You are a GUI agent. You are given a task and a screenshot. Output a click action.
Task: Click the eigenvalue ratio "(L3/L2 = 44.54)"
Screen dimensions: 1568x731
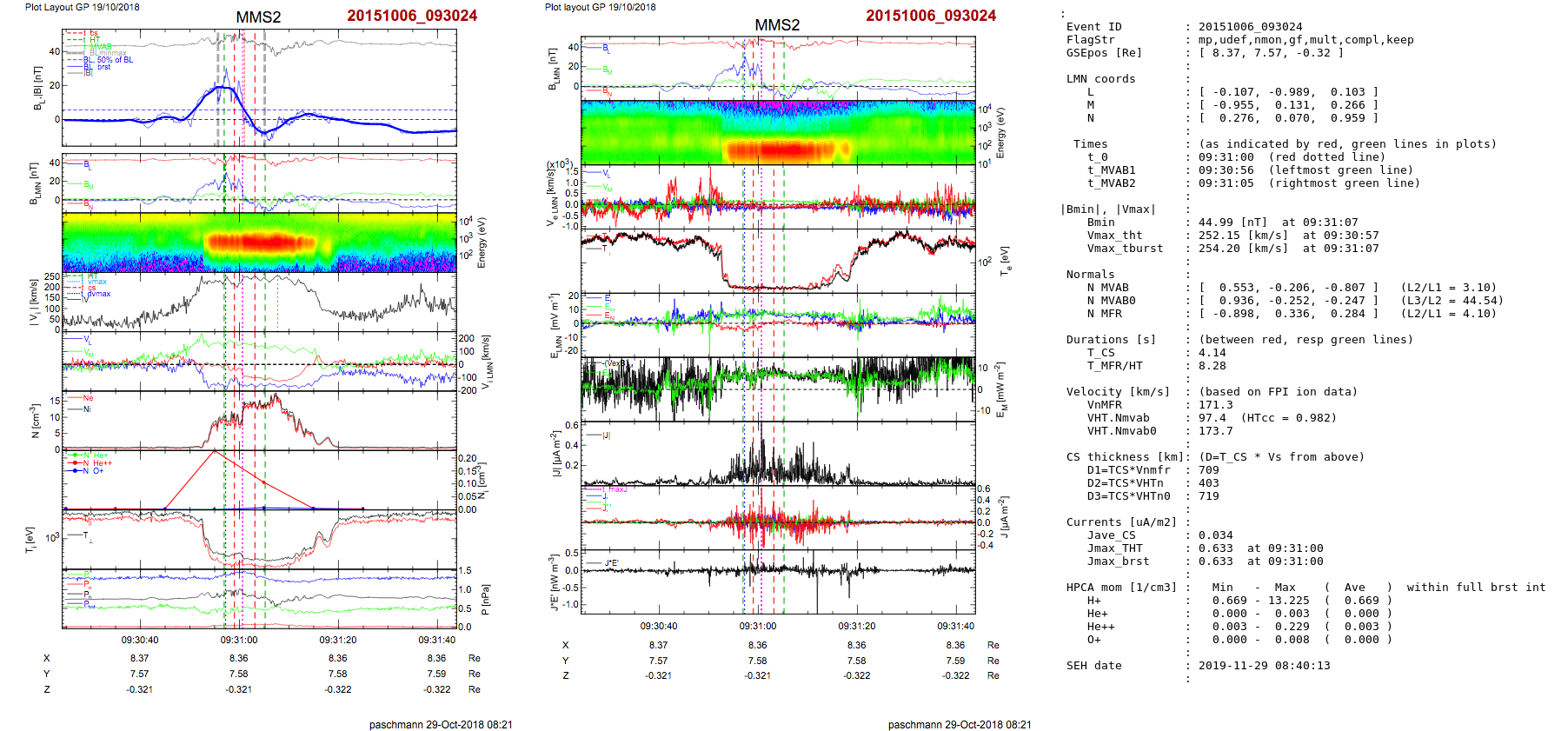click(x=1452, y=301)
